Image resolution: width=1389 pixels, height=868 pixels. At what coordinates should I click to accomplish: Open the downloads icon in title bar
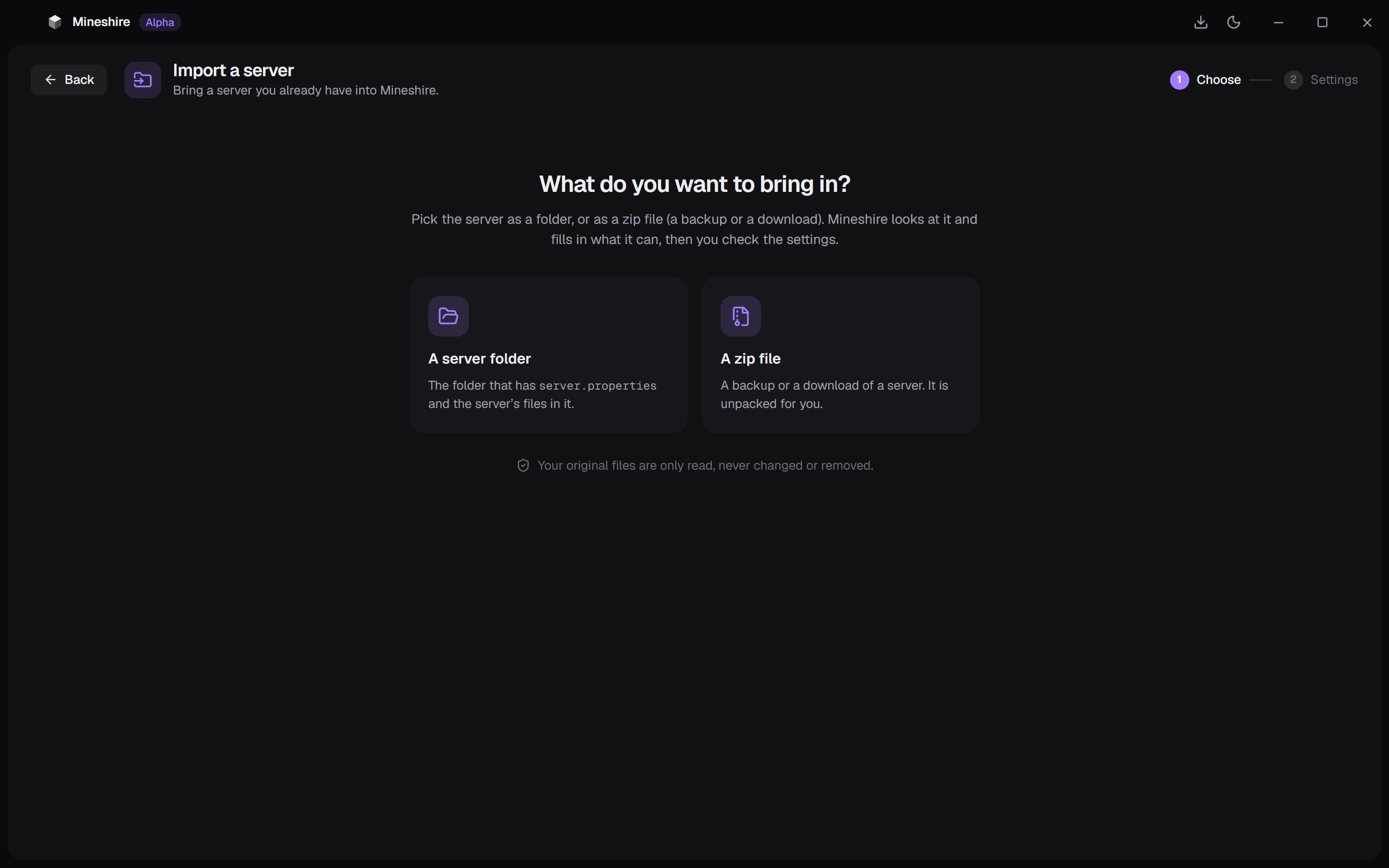tap(1201, 22)
